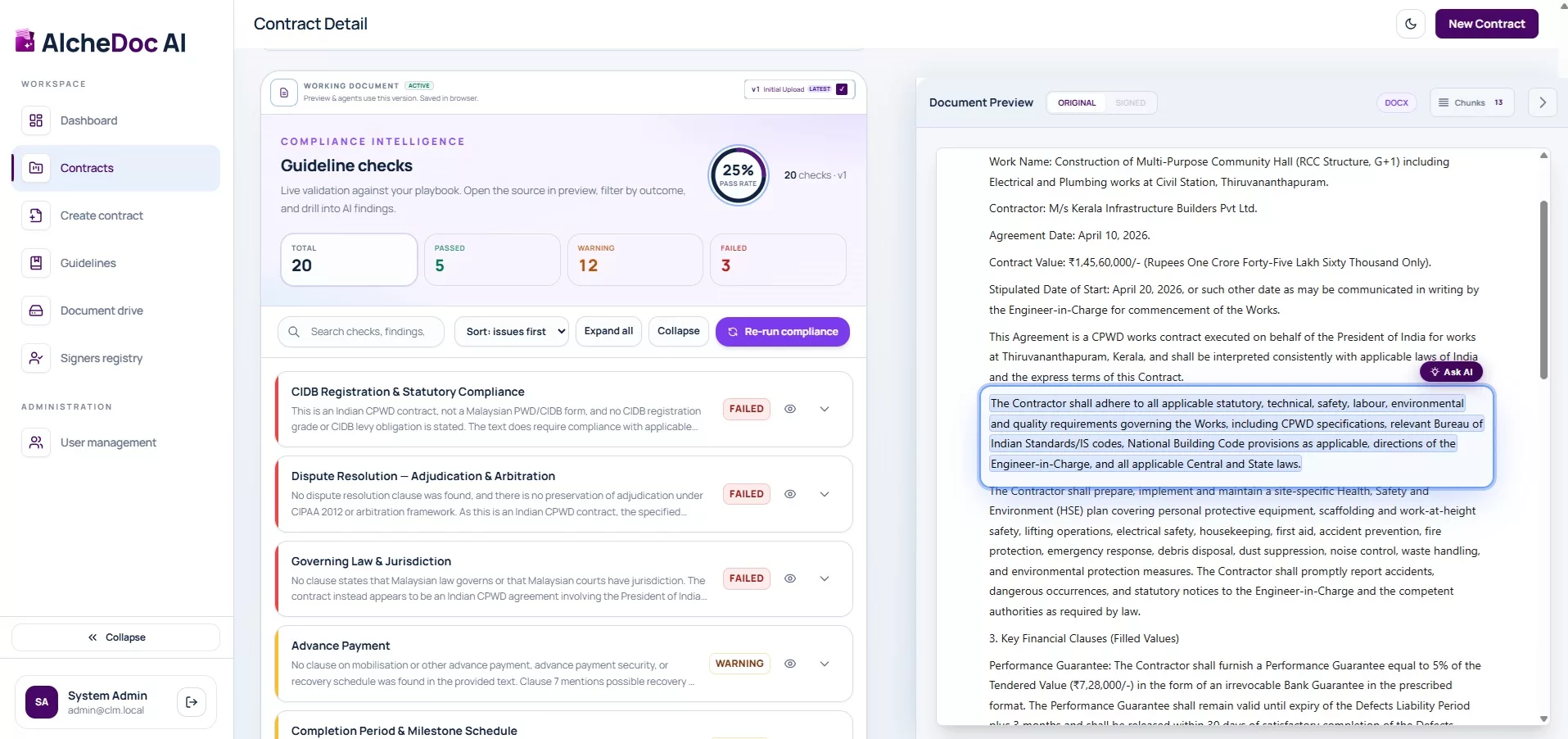1568x739 pixels.
Task: Click the Collapse checks button
Action: point(679,331)
